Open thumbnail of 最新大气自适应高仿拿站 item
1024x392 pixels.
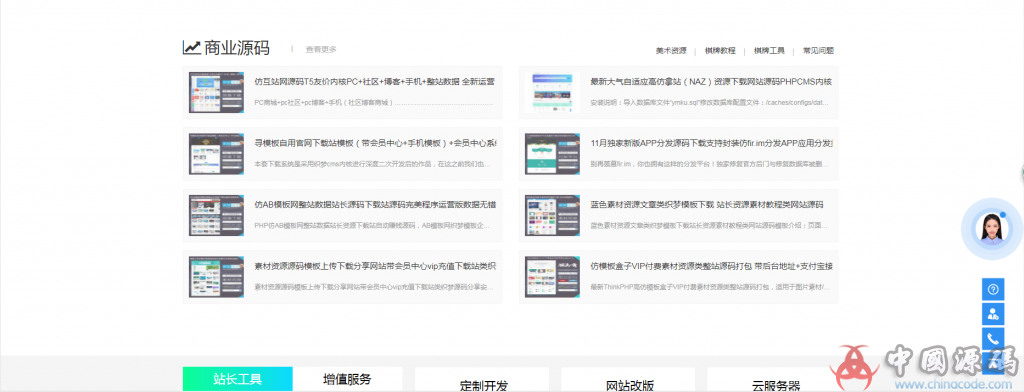click(552, 92)
